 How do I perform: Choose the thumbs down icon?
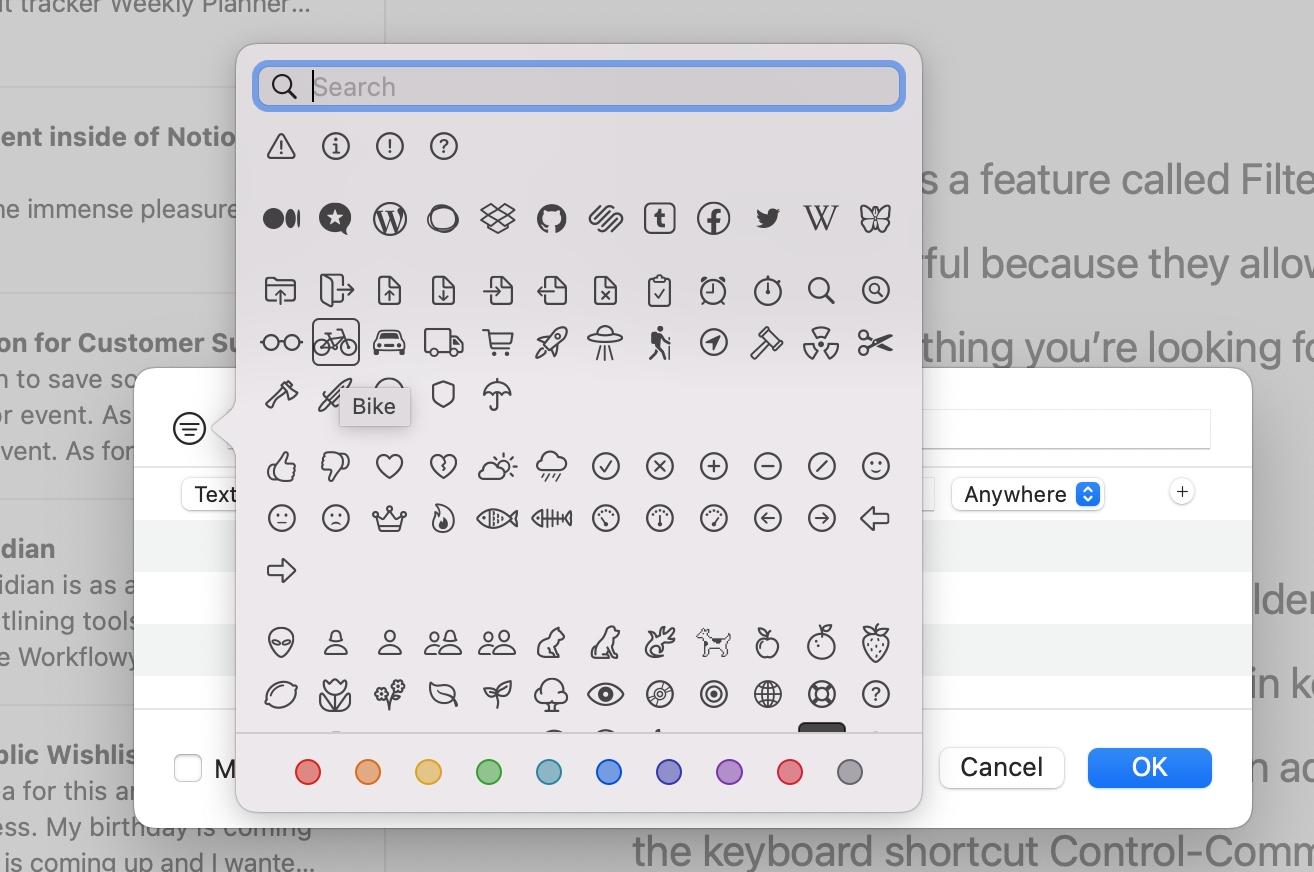pyautogui.click(x=336, y=466)
